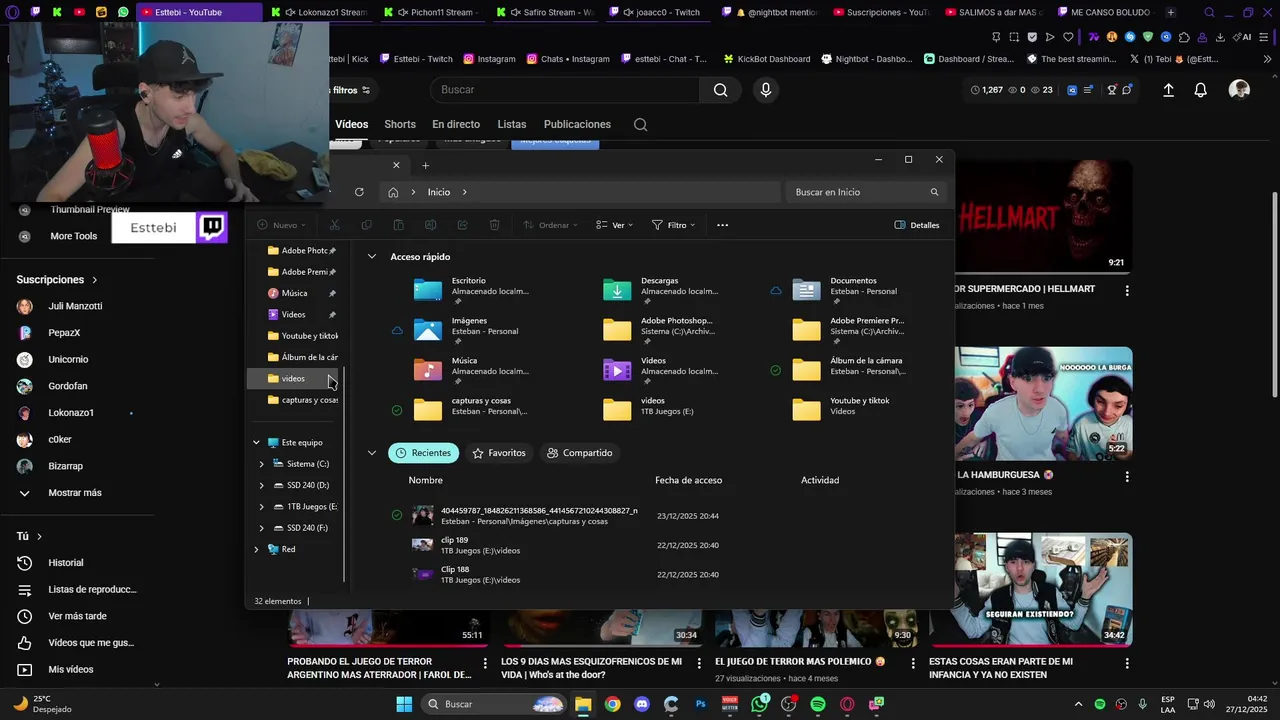
Task: Open the Ver view dropdown
Action: 615,225
